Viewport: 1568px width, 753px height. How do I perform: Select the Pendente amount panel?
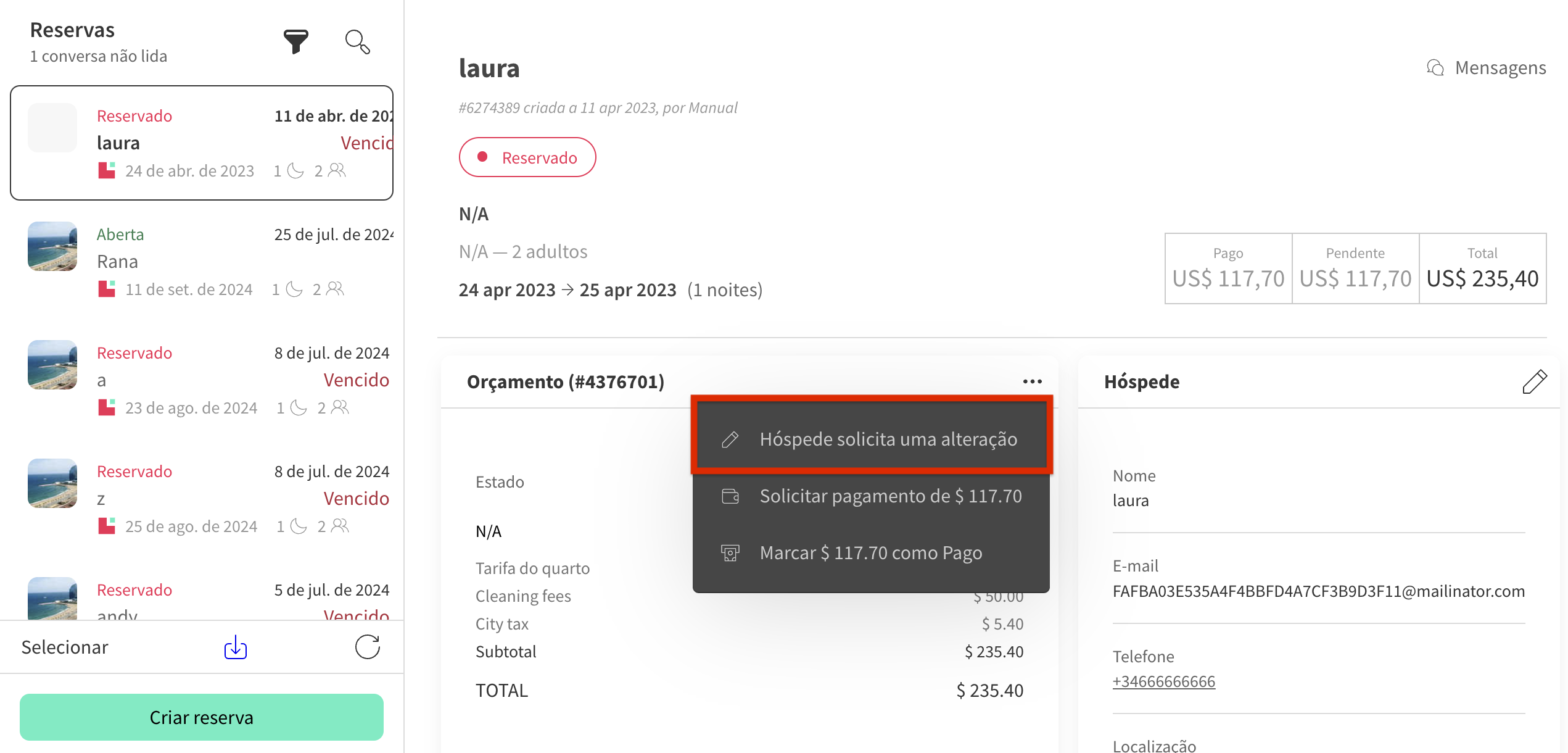point(1355,268)
